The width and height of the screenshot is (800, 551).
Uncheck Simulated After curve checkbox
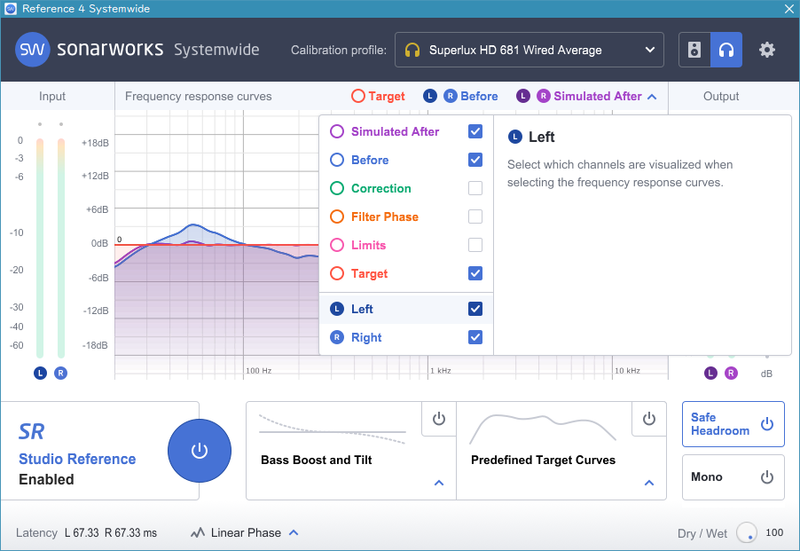pos(475,132)
